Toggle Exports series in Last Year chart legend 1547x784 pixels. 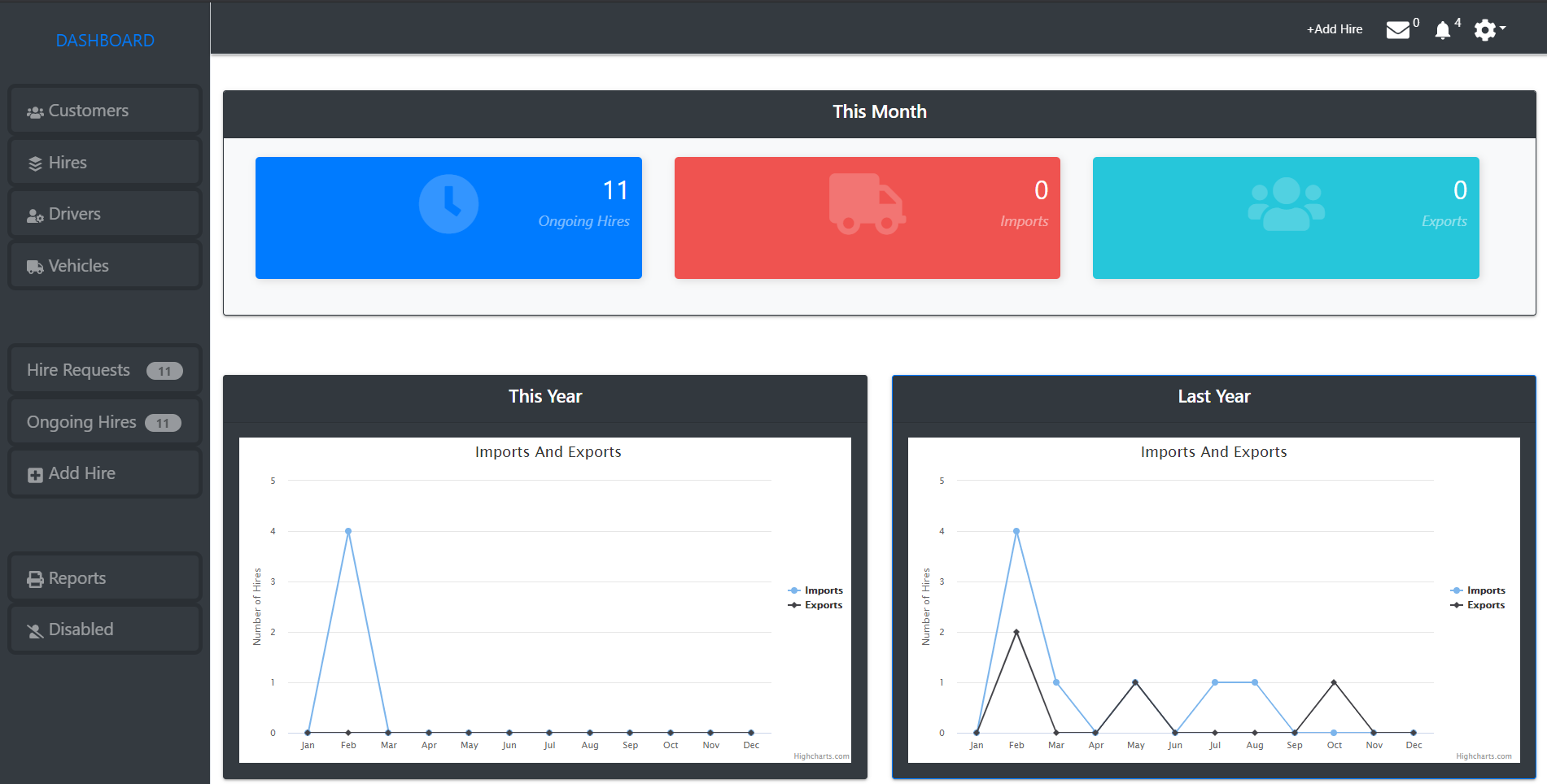tap(1478, 605)
